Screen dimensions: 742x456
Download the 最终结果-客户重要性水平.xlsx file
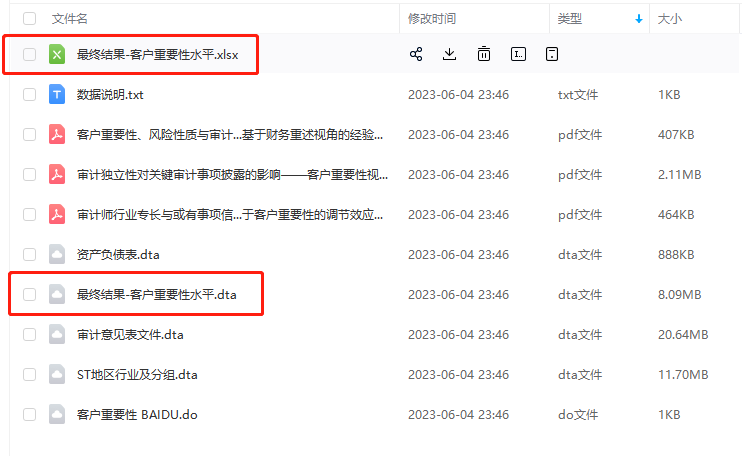click(x=449, y=54)
